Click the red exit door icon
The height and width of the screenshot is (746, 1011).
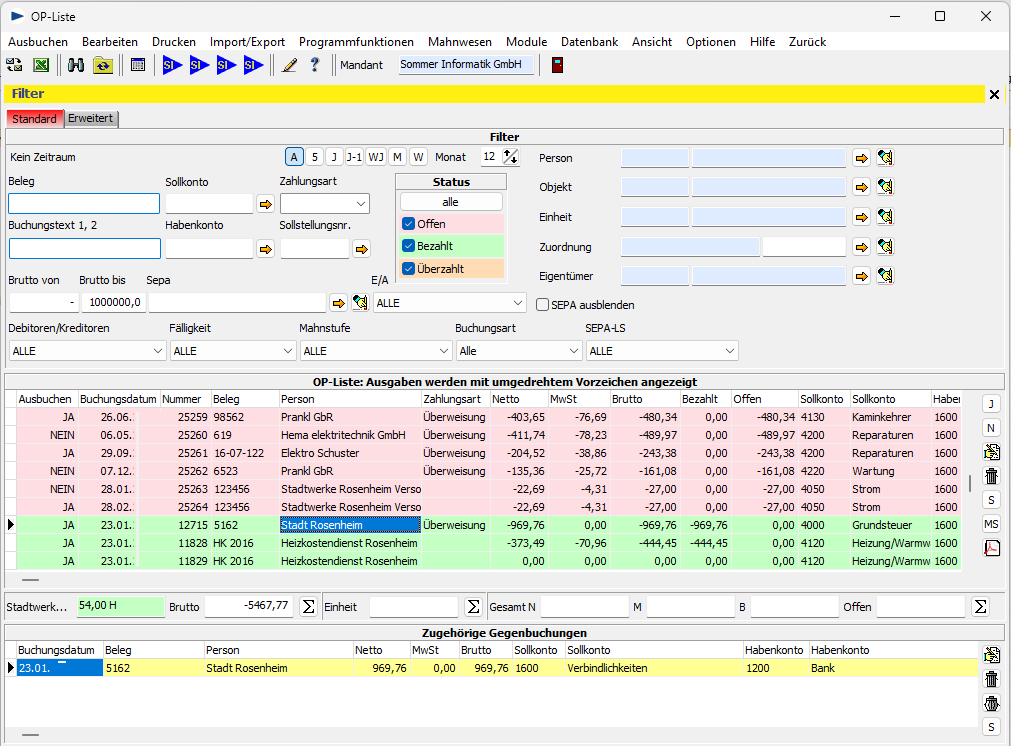click(x=557, y=65)
